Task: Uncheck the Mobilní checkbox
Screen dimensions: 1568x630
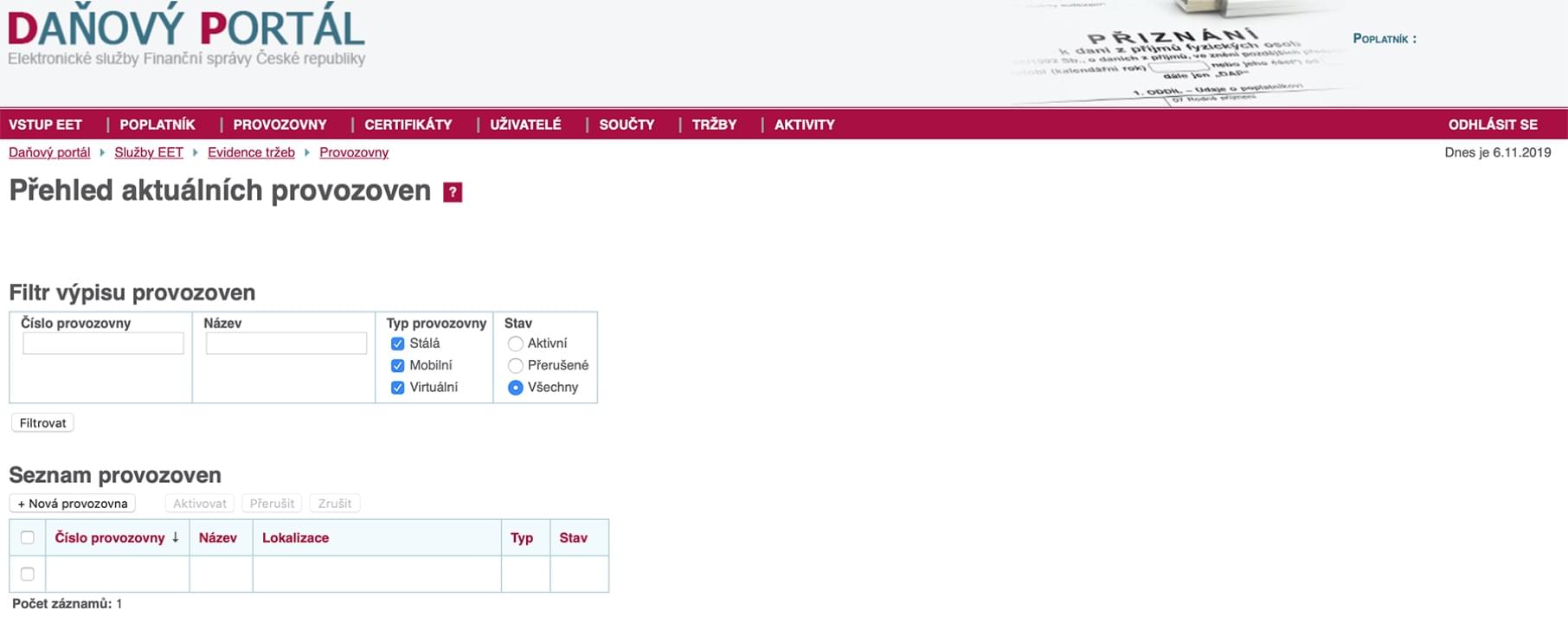Action: click(398, 365)
